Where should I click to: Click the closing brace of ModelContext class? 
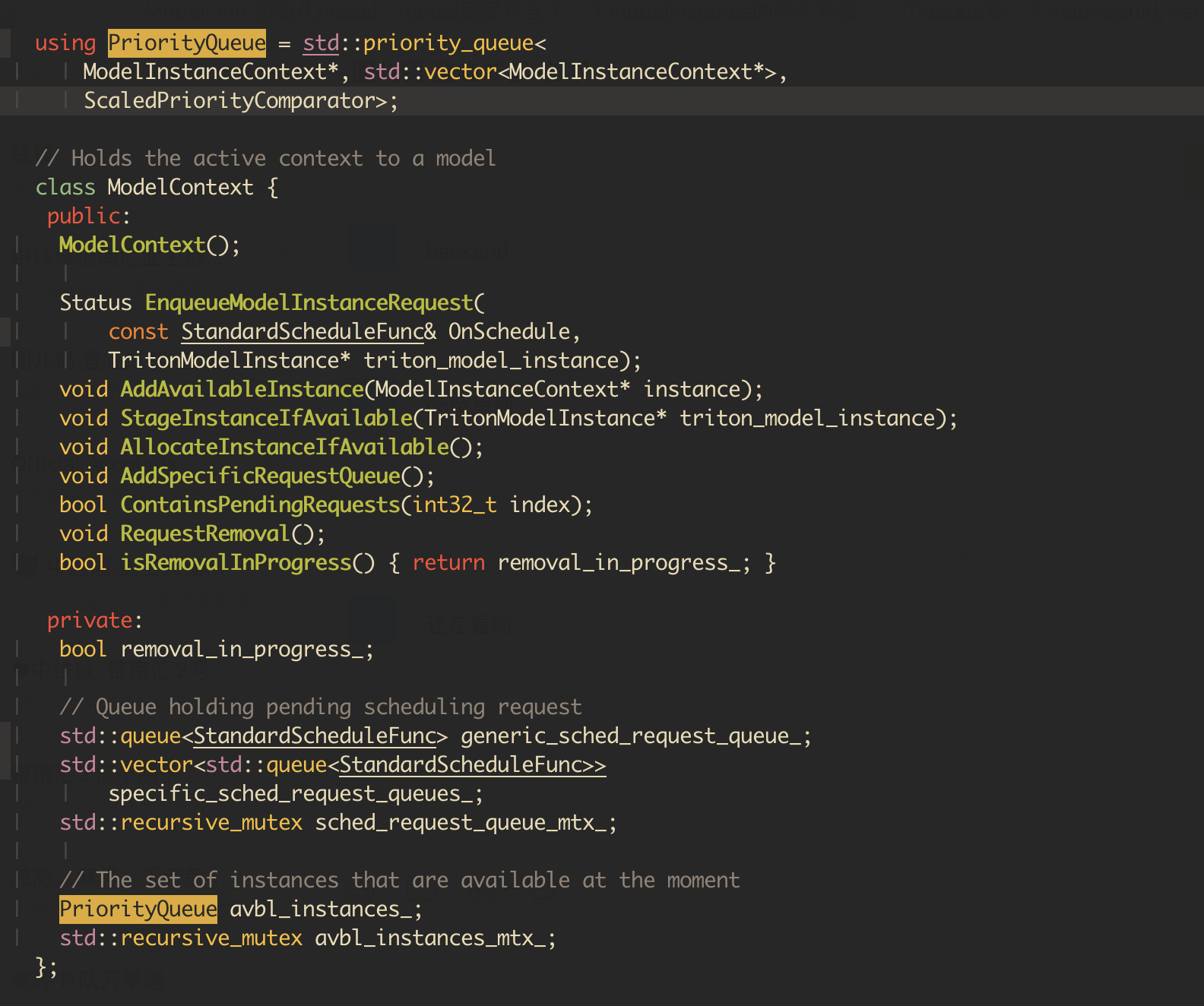(41, 967)
